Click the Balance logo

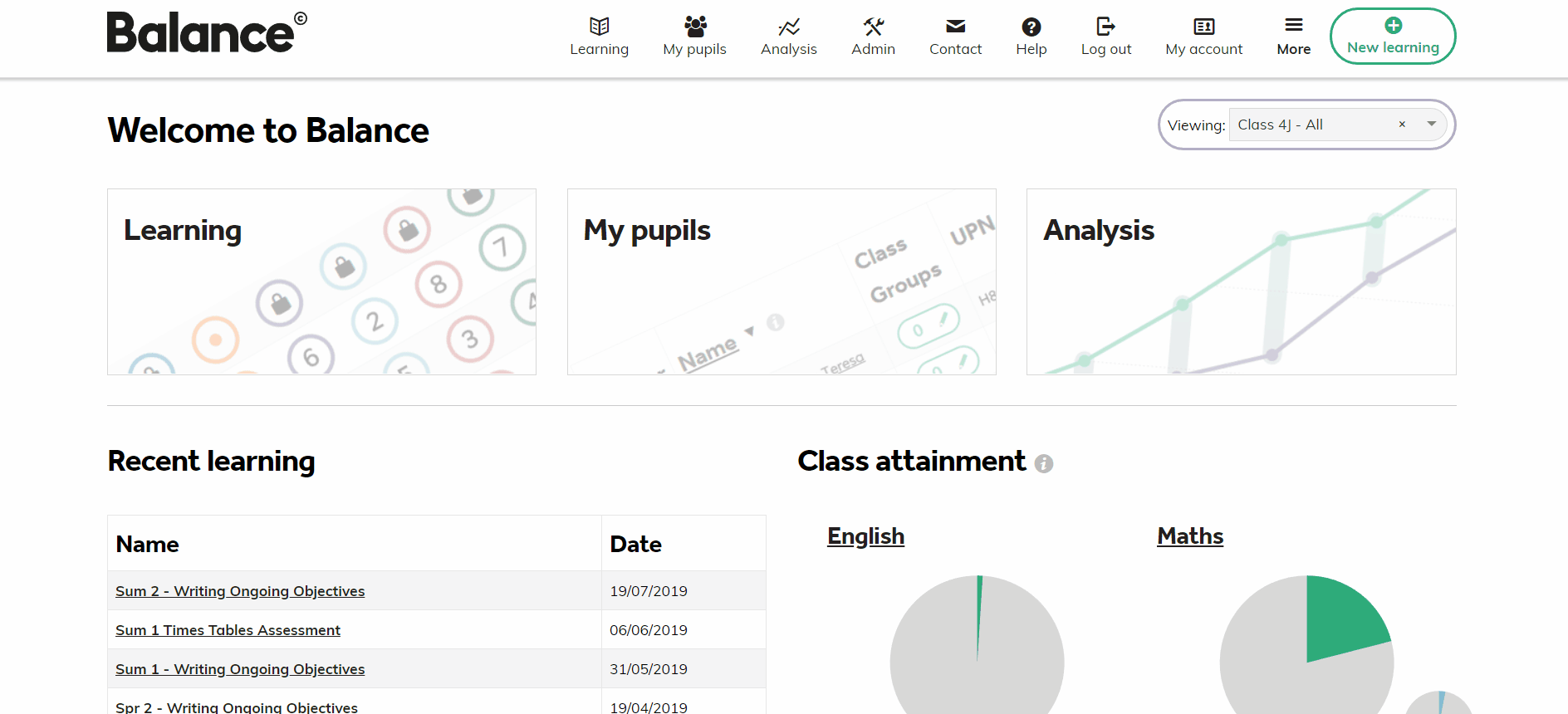206,33
